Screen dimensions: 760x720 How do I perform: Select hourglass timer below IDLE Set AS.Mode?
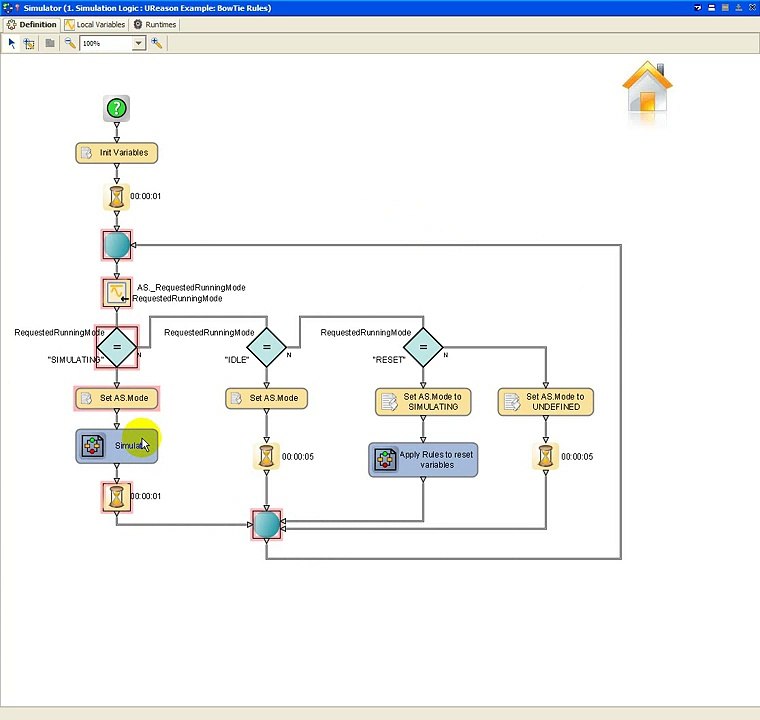[266, 456]
